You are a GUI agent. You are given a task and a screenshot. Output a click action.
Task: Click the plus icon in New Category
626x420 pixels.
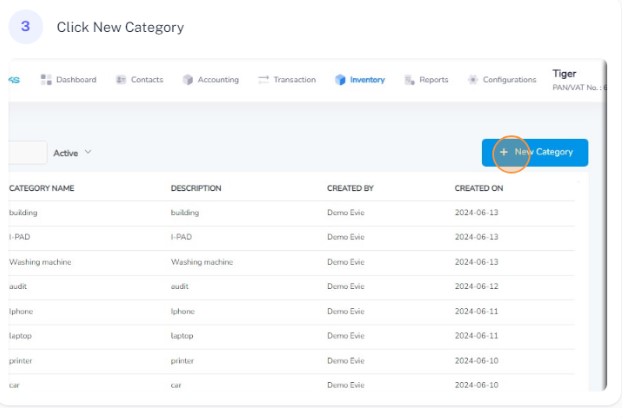tap(504, 152)
